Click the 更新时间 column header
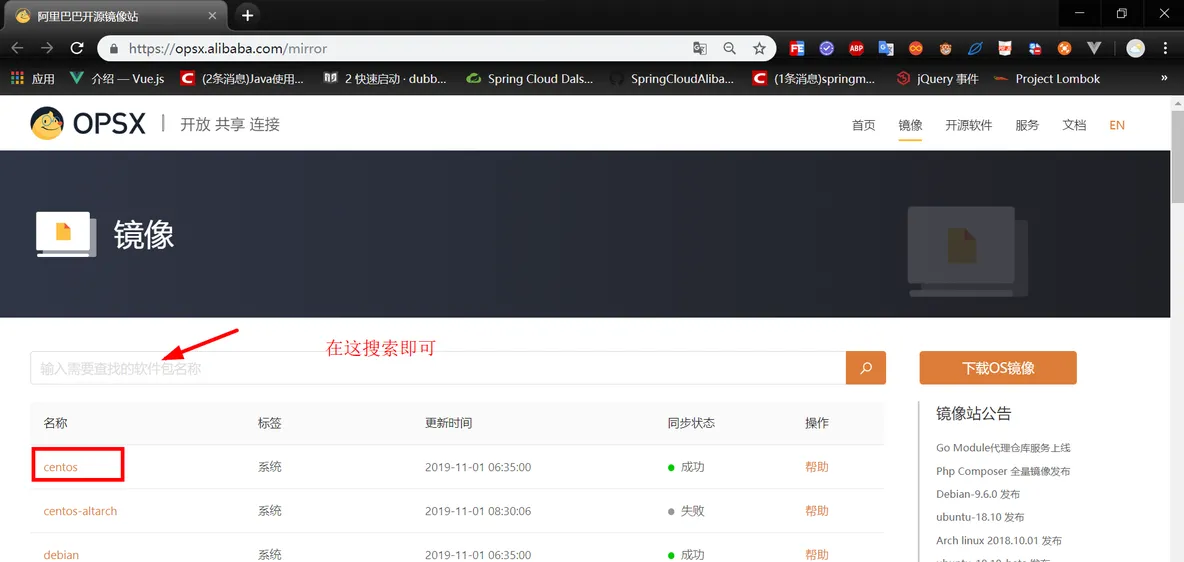Screen dimensions: 1184x562 point(449,423)
